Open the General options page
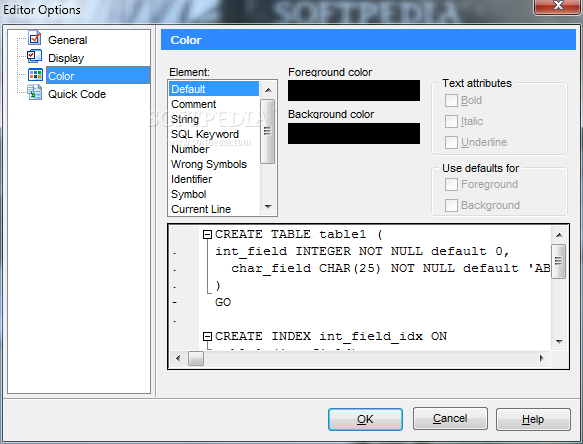Viewport: 583px width, 444px height. pos(68,40)
